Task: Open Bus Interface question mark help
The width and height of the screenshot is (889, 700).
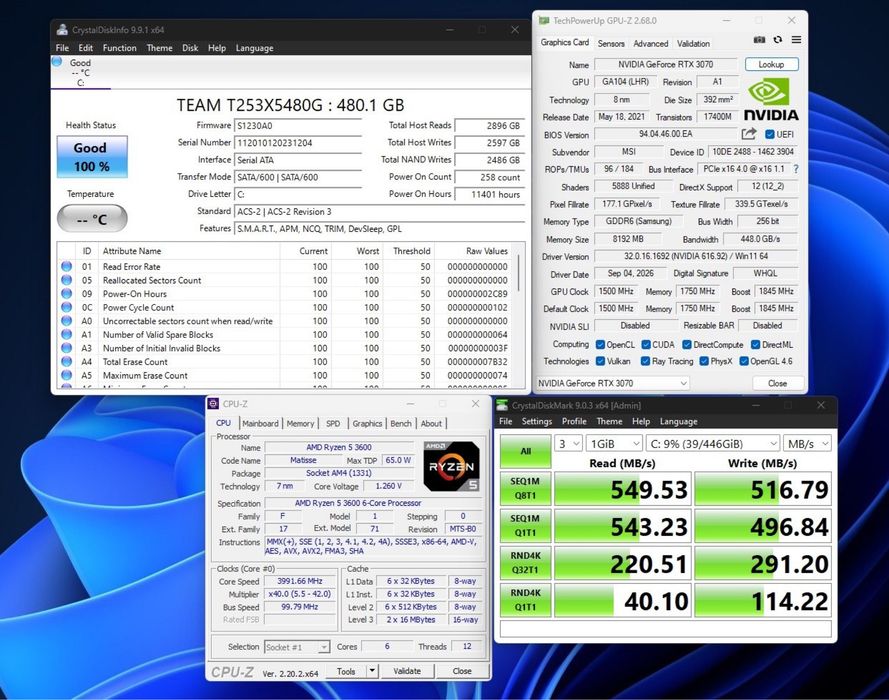Action: click(x=796, y=169)
